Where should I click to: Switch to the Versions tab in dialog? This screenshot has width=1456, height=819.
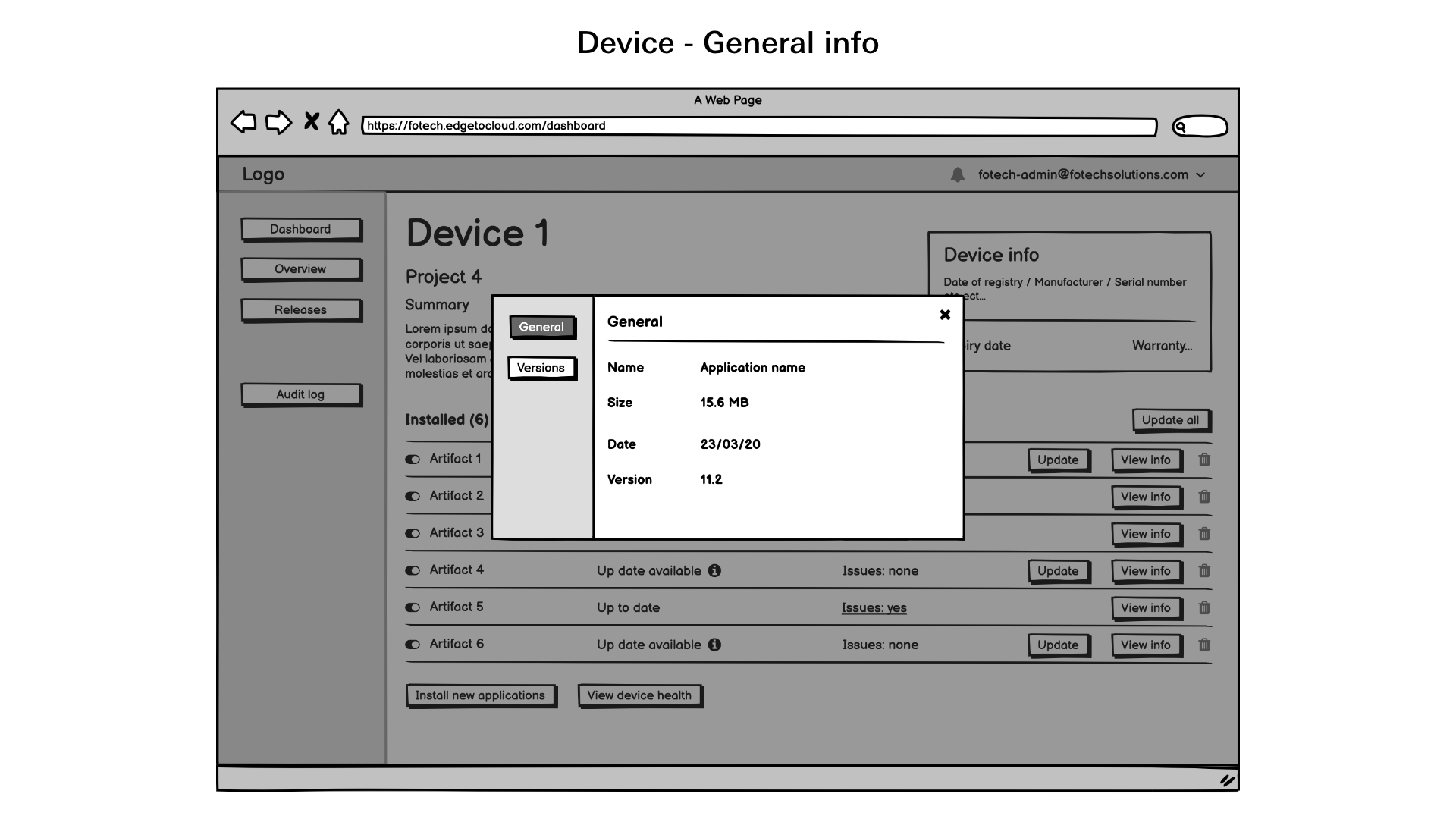click(x=541, y=368)
